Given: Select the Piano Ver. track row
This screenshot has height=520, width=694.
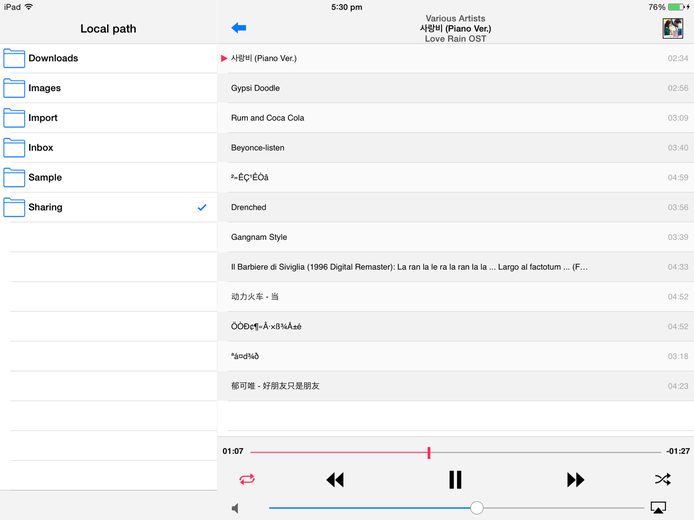Looking at the screenshot, I should coord(455,58).
